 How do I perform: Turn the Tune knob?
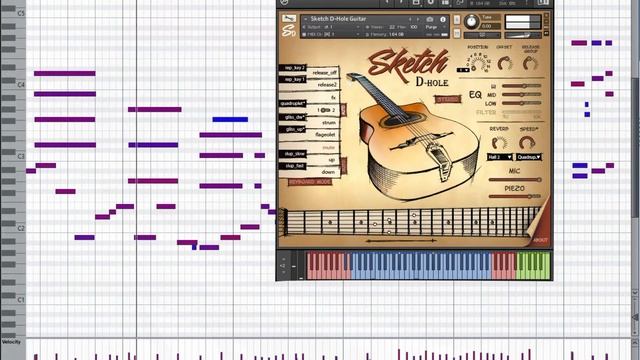471,22
